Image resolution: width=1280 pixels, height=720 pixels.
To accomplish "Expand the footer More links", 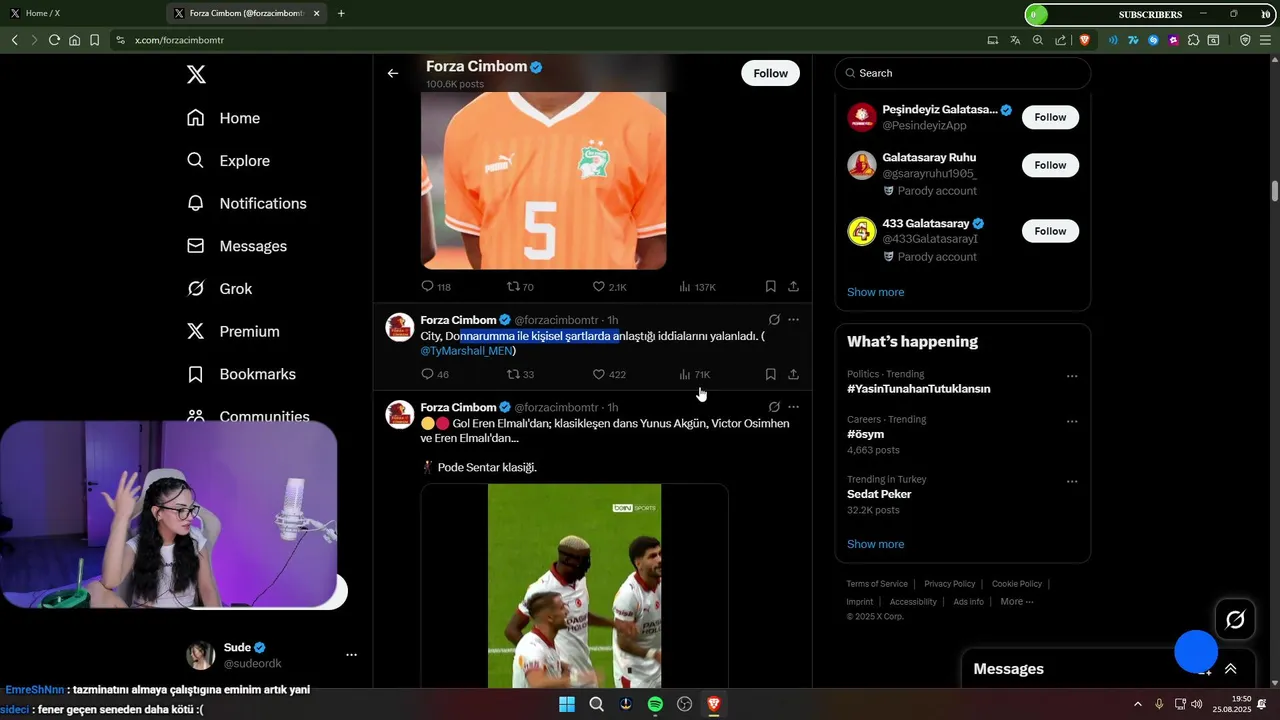I will 1017,601.
